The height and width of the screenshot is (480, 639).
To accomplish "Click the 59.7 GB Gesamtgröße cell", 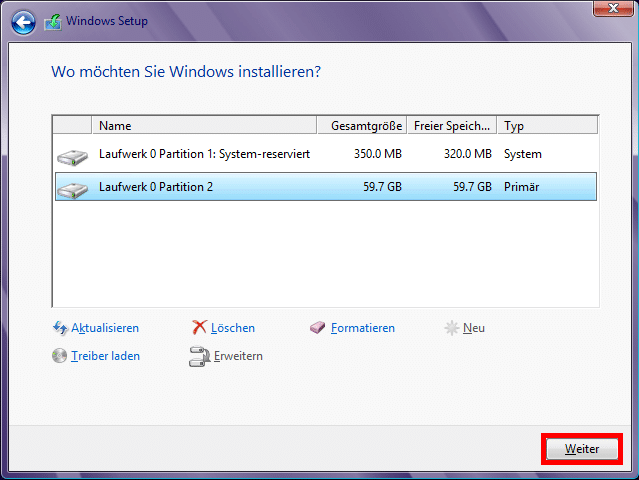I will 382,187.
